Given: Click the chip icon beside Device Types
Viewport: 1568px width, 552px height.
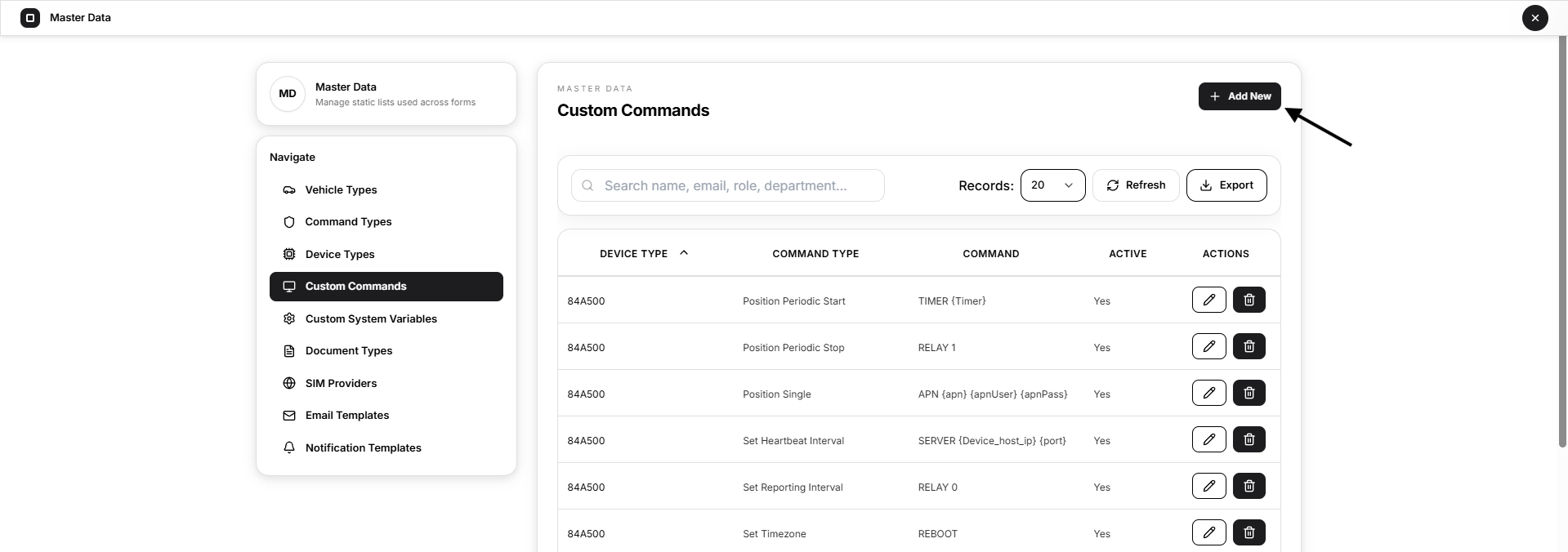Looking at the screenshot, I should (x=289, y=254).
